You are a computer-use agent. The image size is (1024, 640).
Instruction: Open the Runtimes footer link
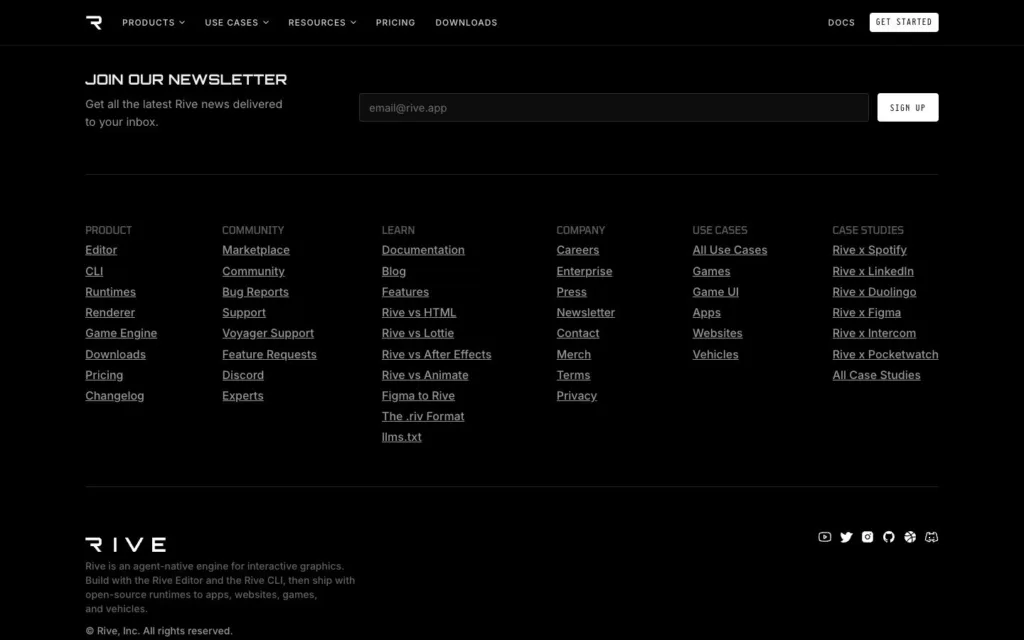click(110, 292)
